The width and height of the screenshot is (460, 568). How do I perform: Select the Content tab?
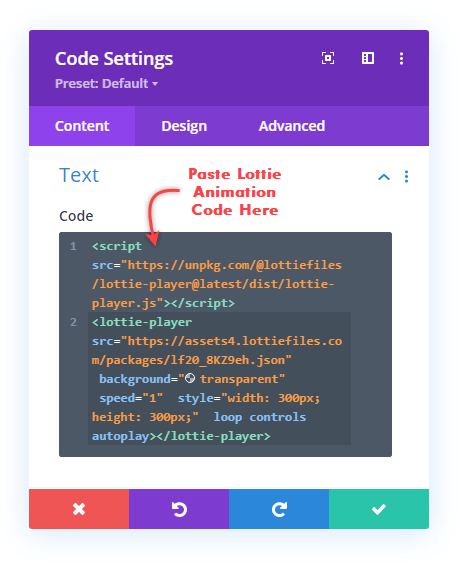click(x=82, y=126)
